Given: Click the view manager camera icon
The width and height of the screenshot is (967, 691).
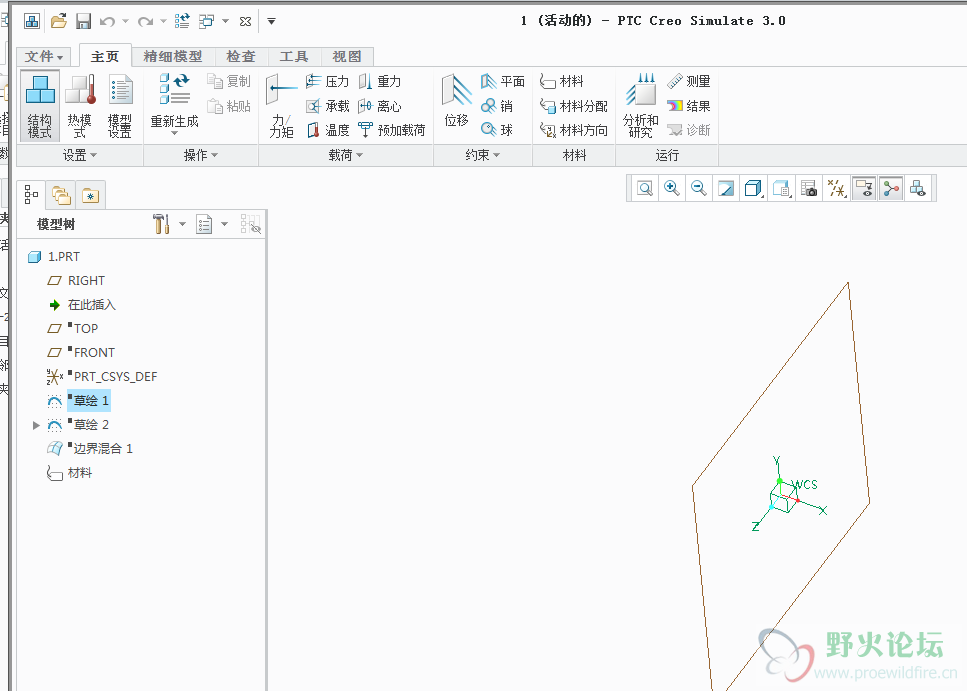Looking at the screenshot, I should coord(809,188).
